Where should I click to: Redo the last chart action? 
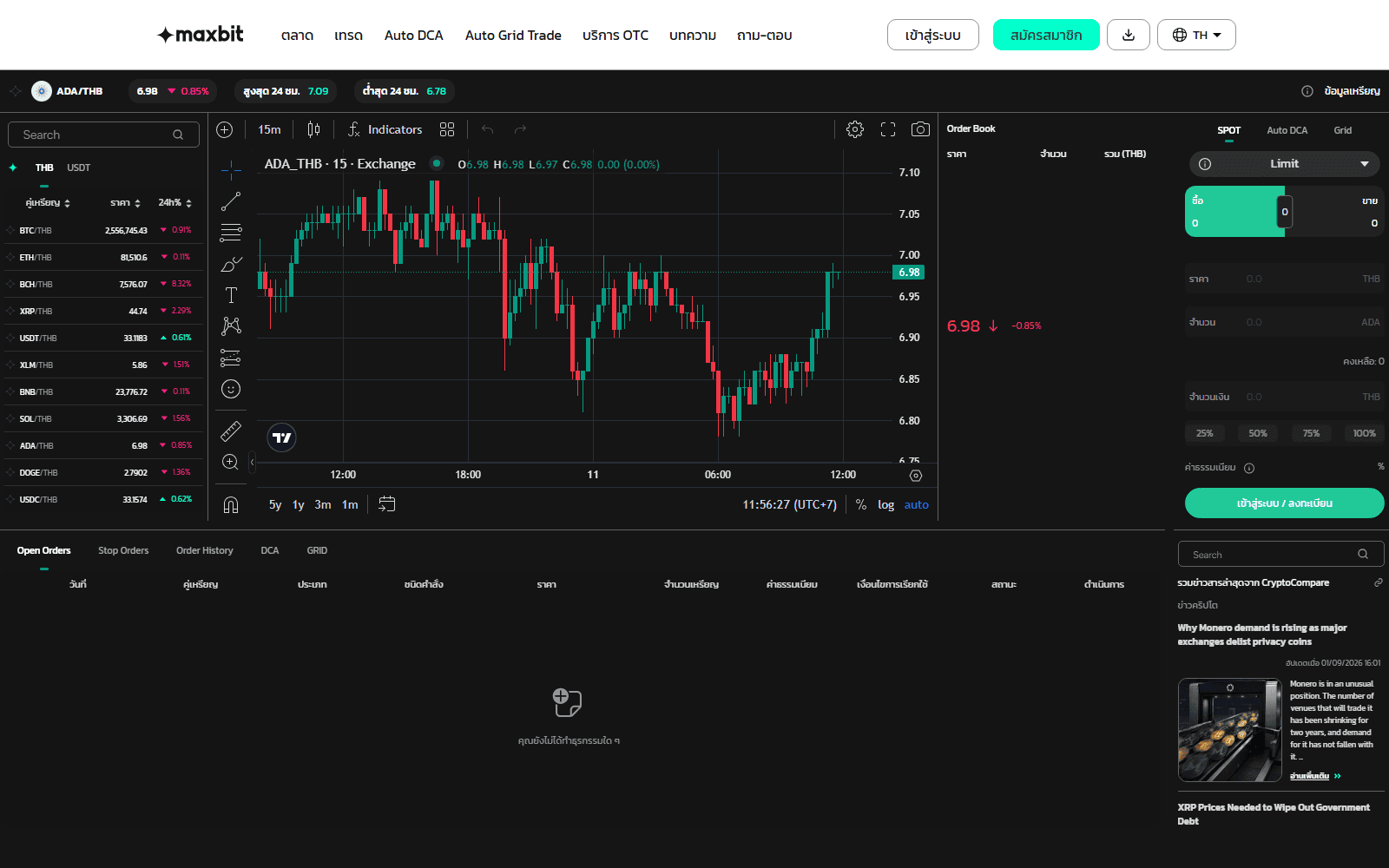pos(520,129)
